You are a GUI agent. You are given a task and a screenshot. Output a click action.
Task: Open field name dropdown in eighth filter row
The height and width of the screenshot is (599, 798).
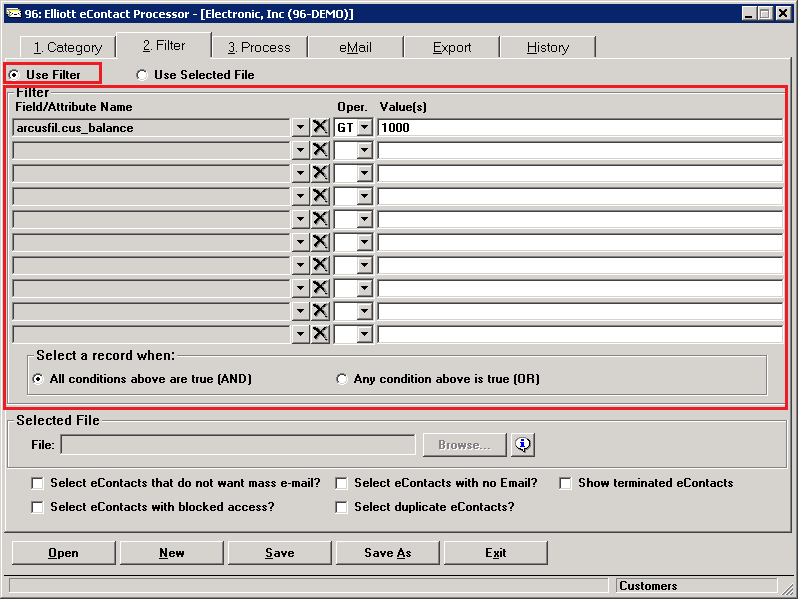[x=301, y=288]
